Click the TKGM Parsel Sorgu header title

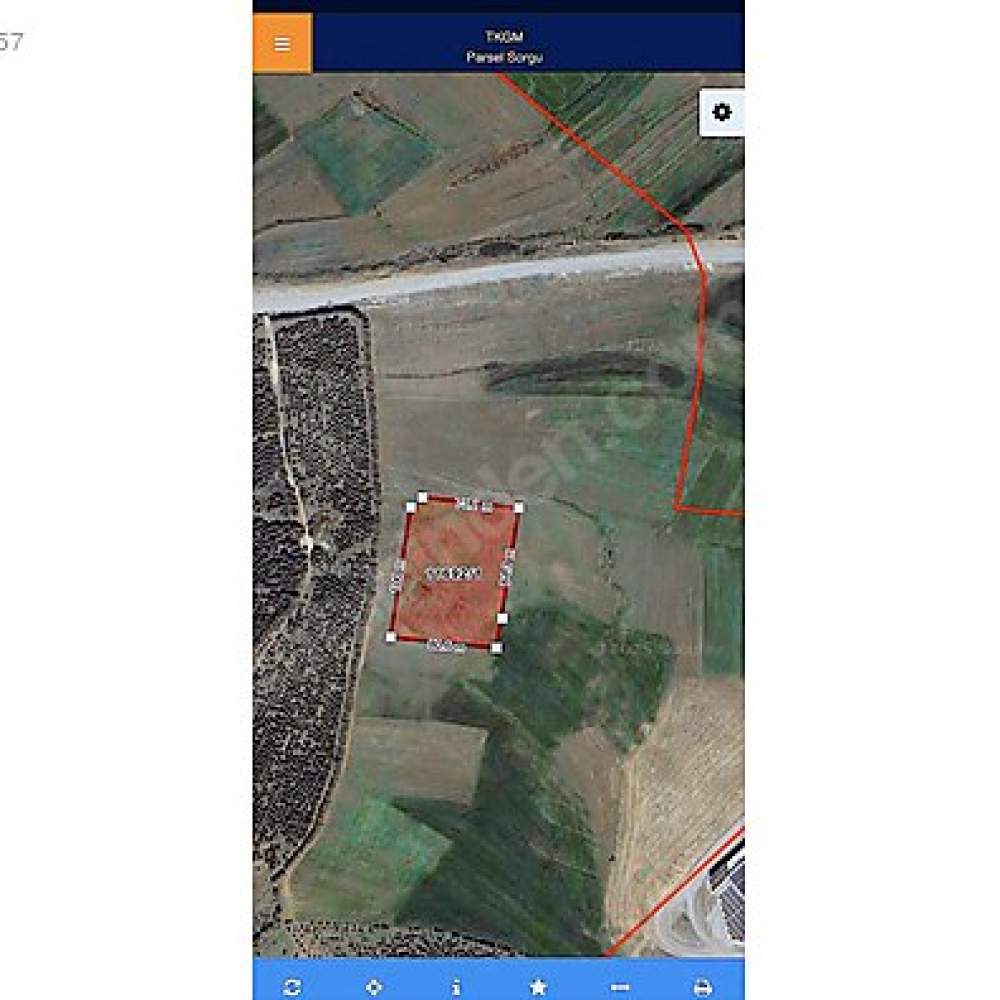tap(504, 47)
